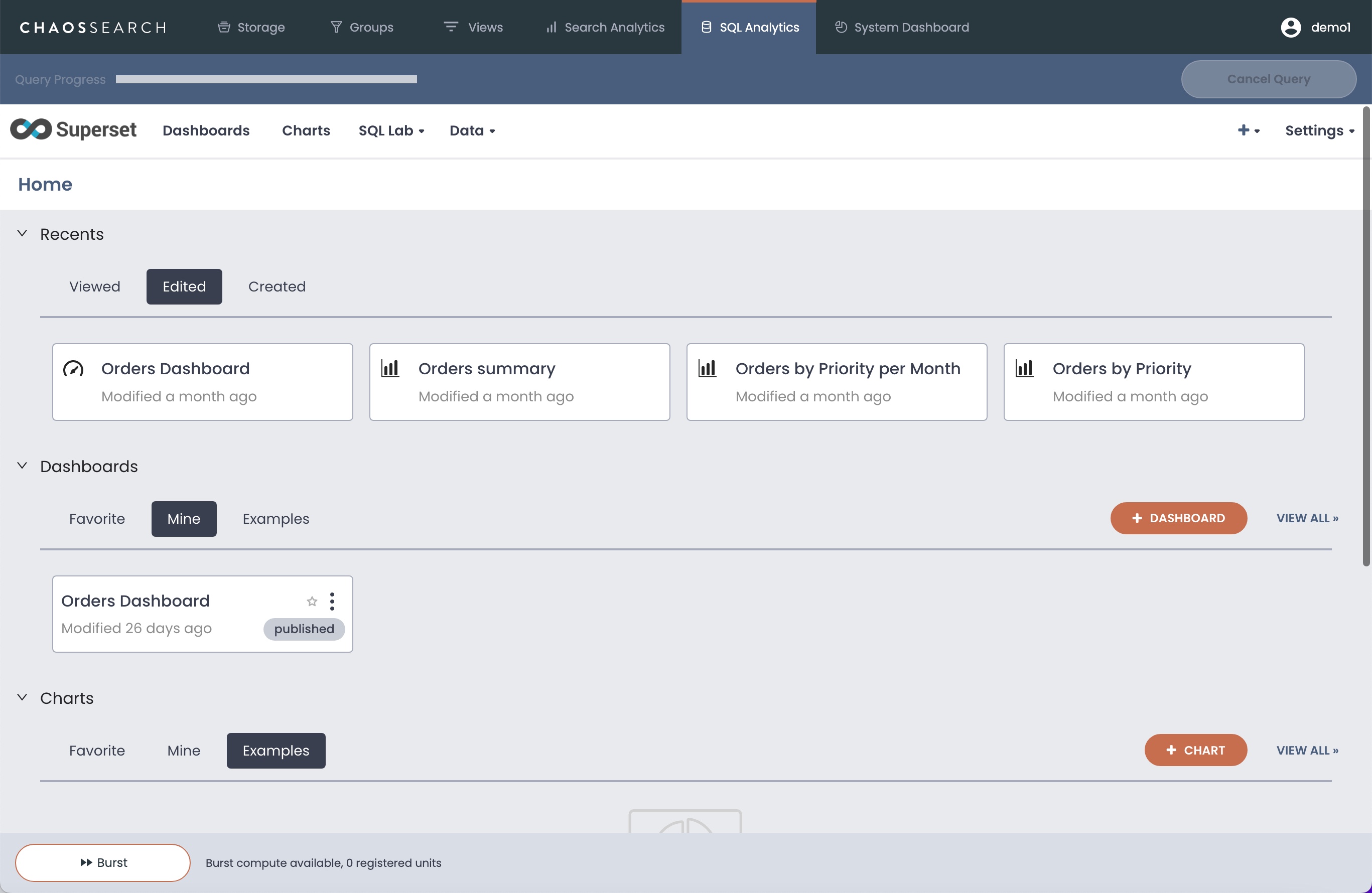Open the Orders Dashboard gauge icon card
This screenshot has width=1372, height=893.
pyautogui.click(x=74, y=369)
